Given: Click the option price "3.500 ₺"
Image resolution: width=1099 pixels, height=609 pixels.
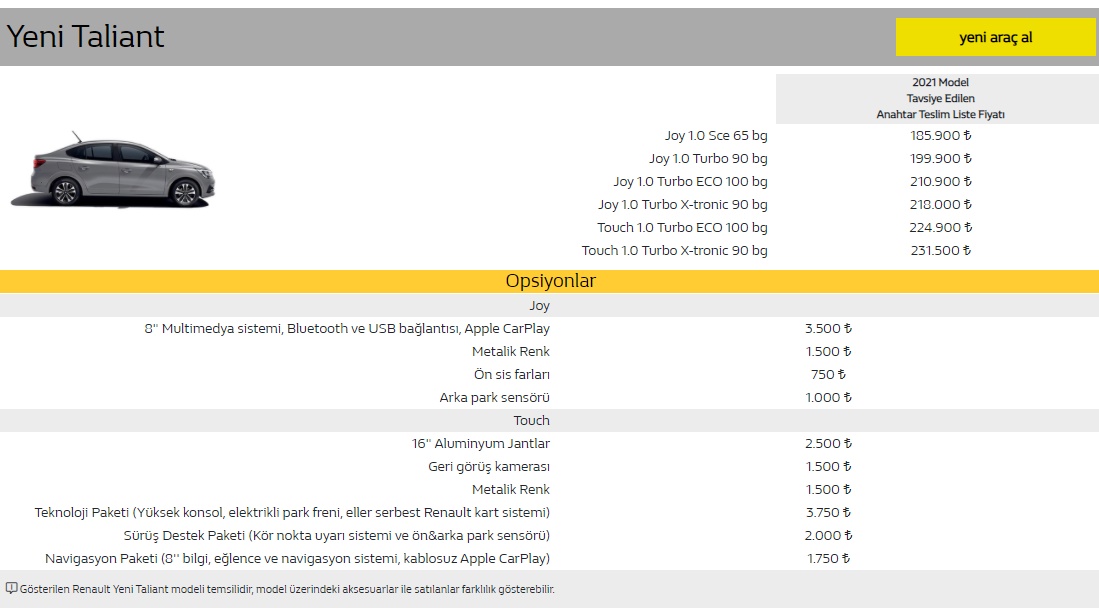Looking at the screenshot, I should point(828,329).
